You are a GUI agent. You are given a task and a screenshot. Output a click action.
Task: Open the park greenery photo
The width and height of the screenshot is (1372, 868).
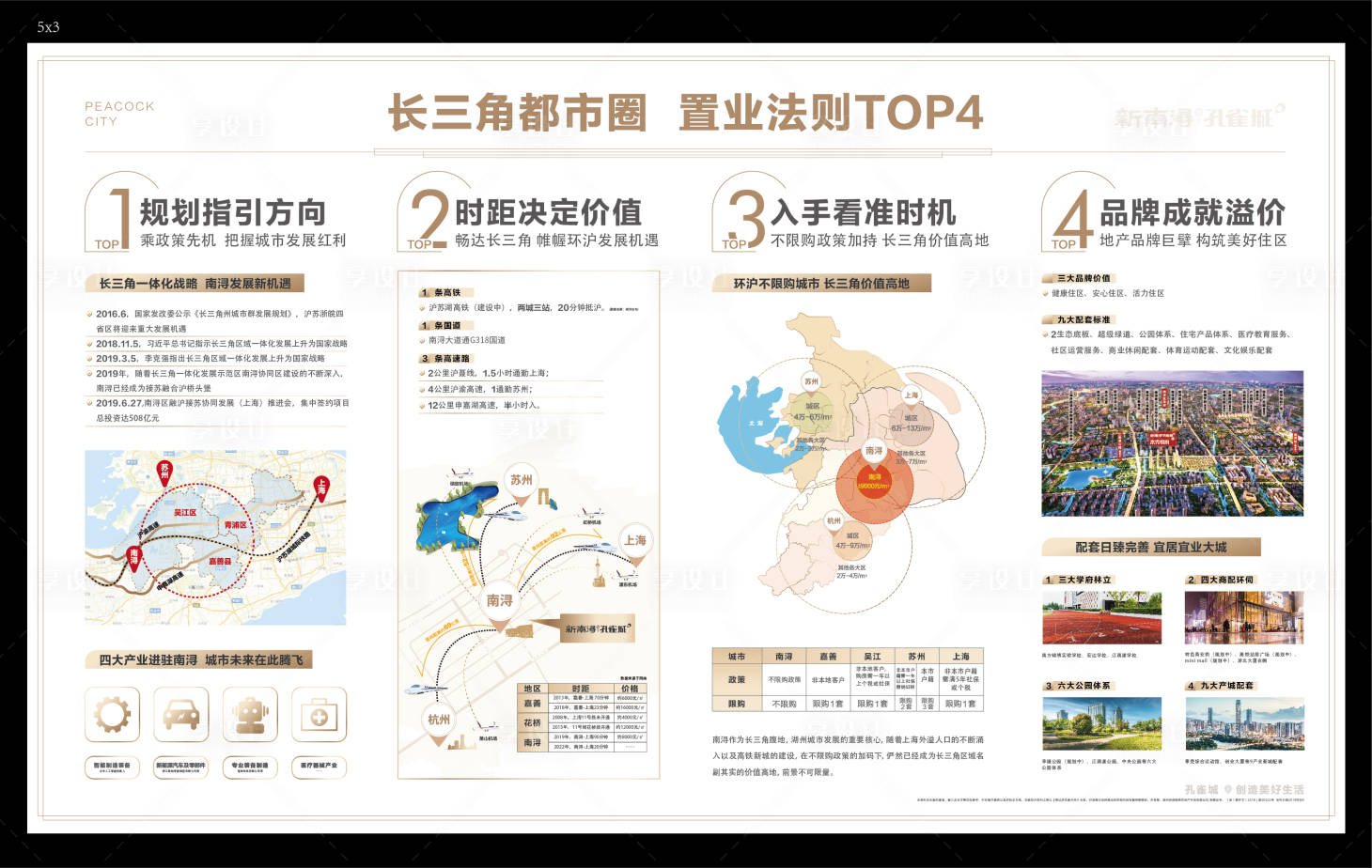pos(1101,723)
